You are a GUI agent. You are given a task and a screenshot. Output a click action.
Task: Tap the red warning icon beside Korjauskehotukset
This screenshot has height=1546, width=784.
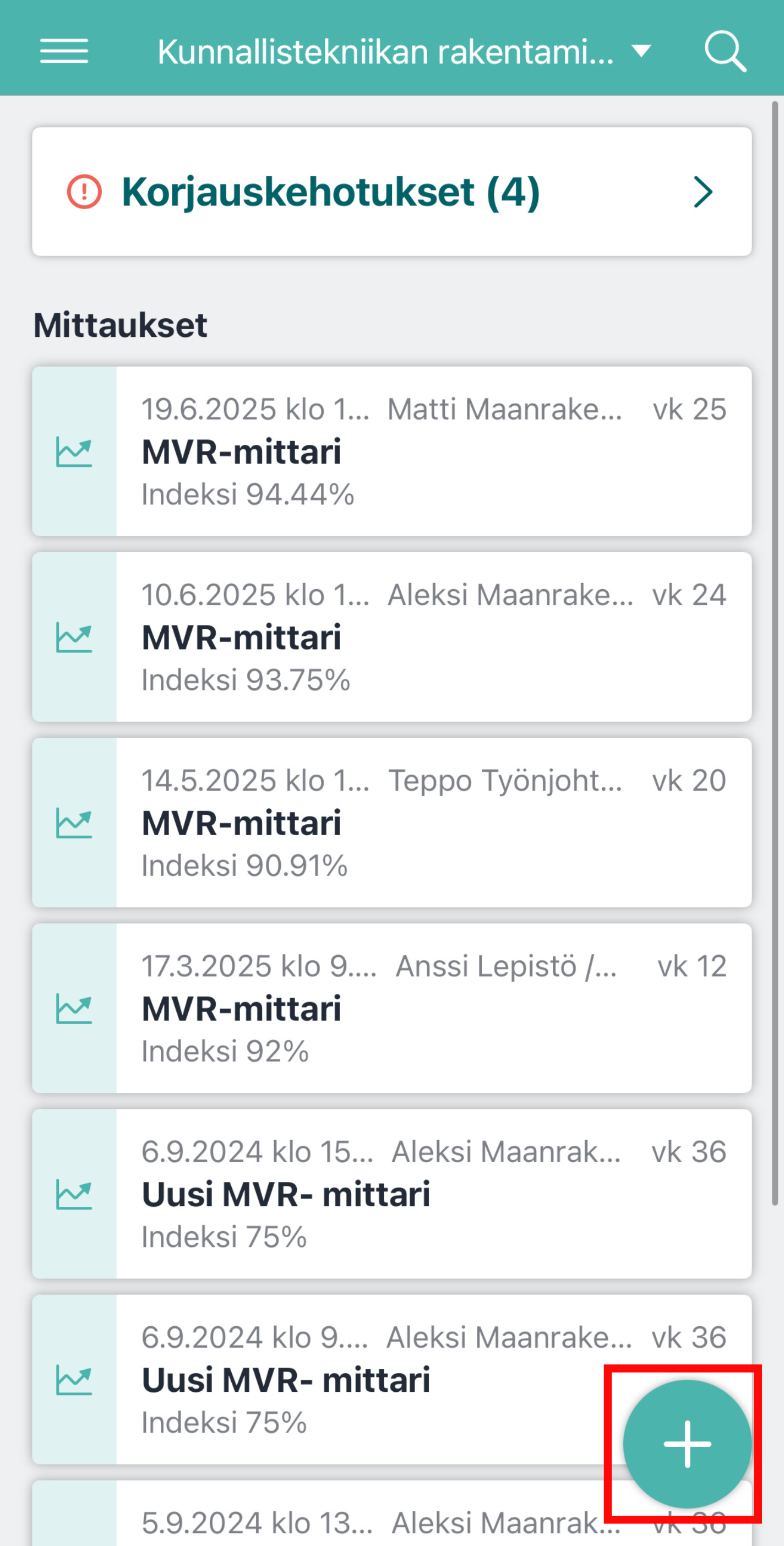tap(84, 192)
